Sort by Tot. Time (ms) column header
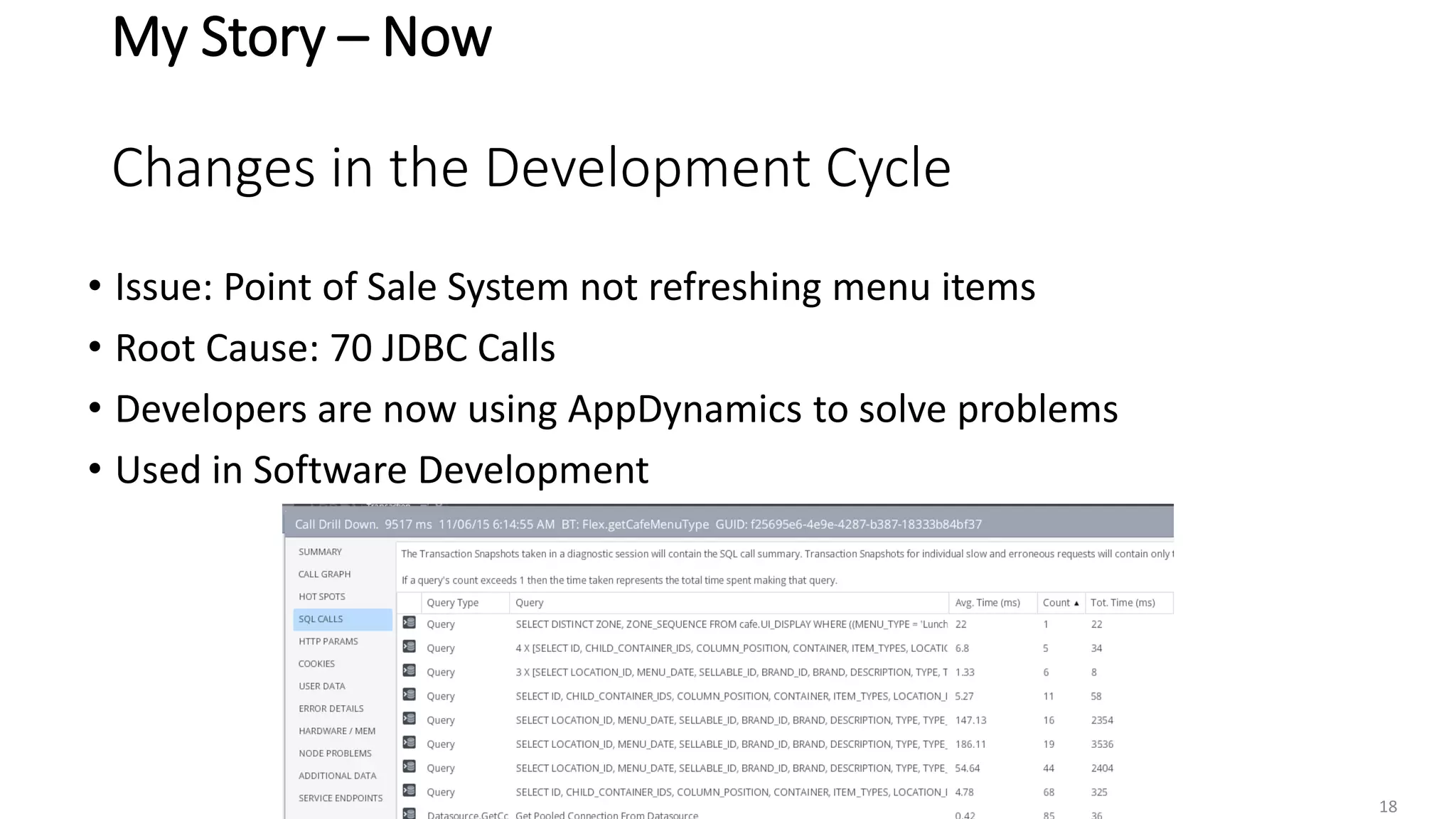1456x819 pixels. pyautogui.click(x=1129, y=603)
